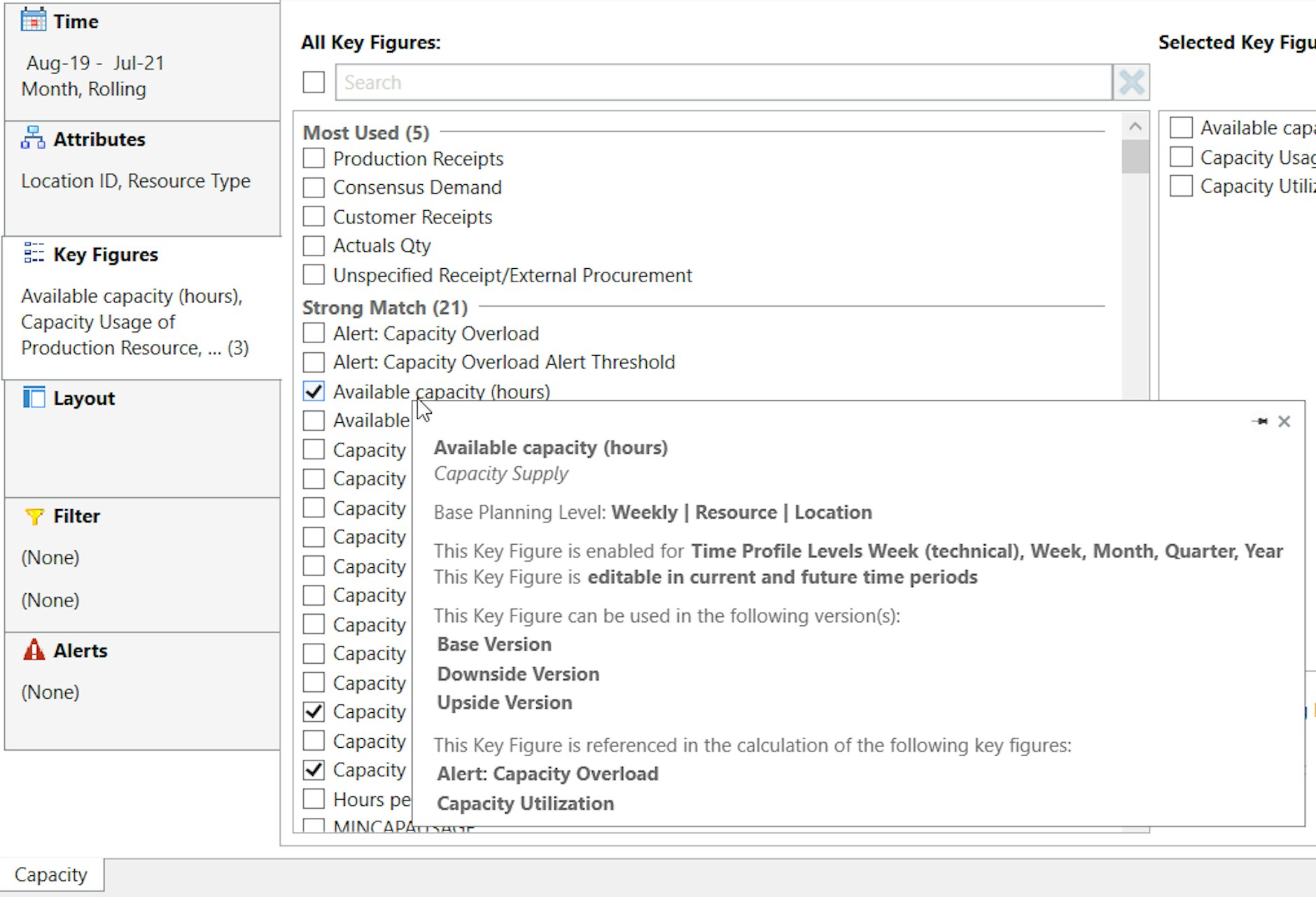Check Capacity Usage under Selected Key Figures
The height and width of the screenshot is (897, 1316).
point(1182,156)
